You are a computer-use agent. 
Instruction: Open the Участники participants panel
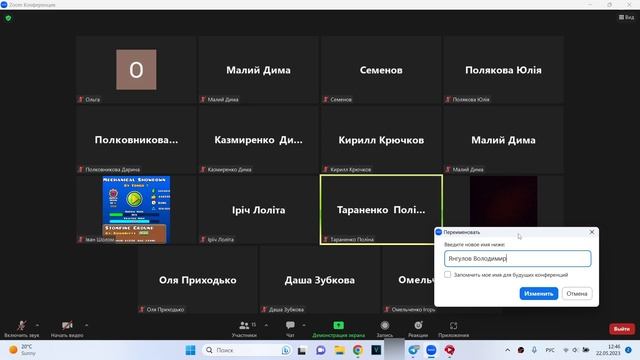click(244, 329)
